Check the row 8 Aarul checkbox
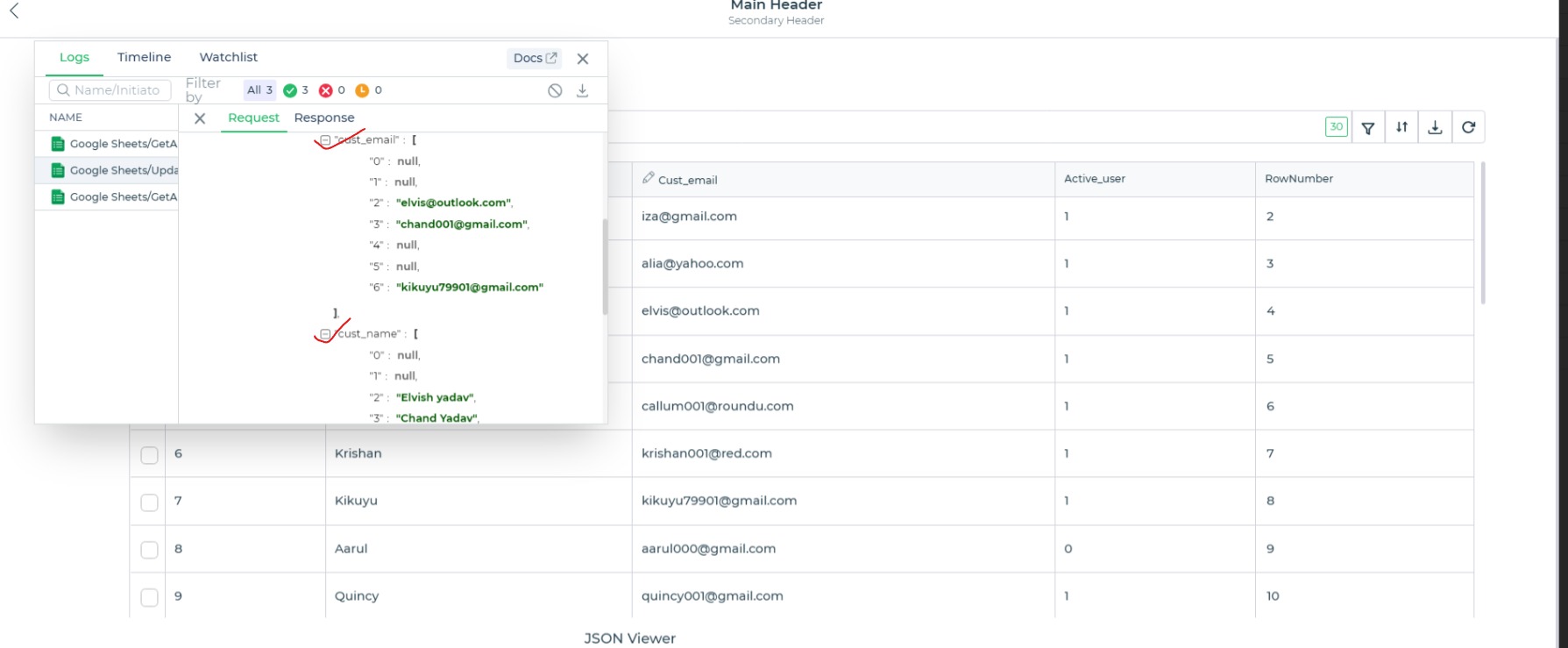Image resolution: width=1568 pixels, height=648 pixels. 149,550
